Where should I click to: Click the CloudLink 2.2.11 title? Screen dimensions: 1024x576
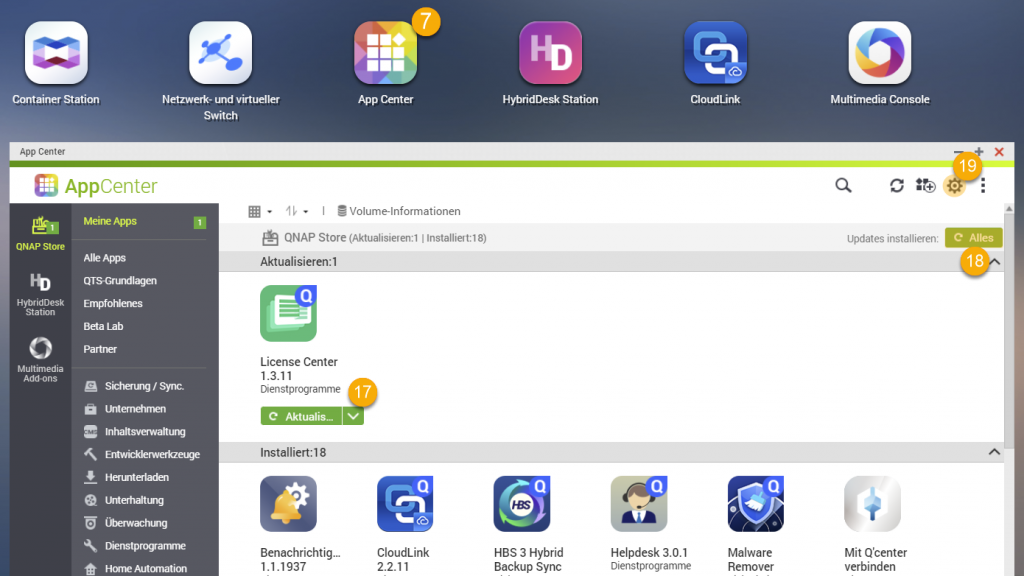pyautogui.click(x=403, y=560)
